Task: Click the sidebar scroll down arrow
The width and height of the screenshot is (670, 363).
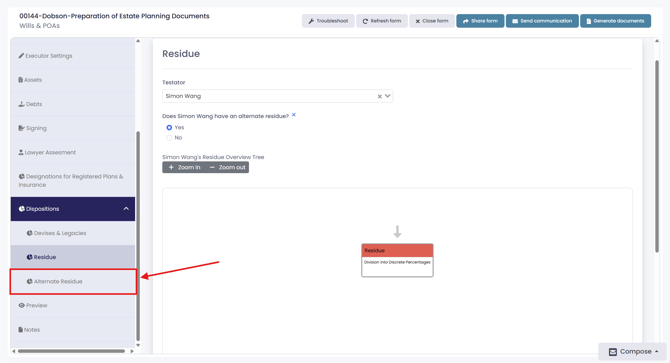Action: coord(138,345)
